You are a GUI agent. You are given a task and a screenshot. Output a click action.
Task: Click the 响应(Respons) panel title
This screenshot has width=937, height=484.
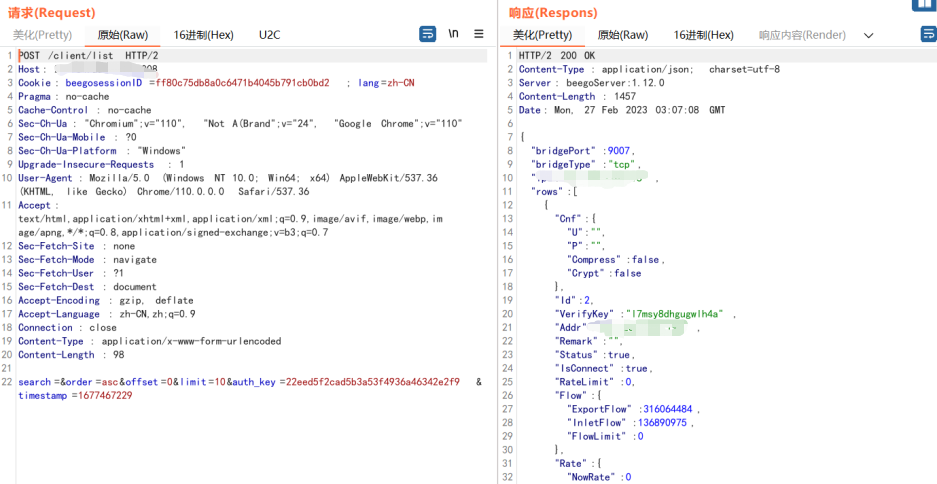coord(553,13)
